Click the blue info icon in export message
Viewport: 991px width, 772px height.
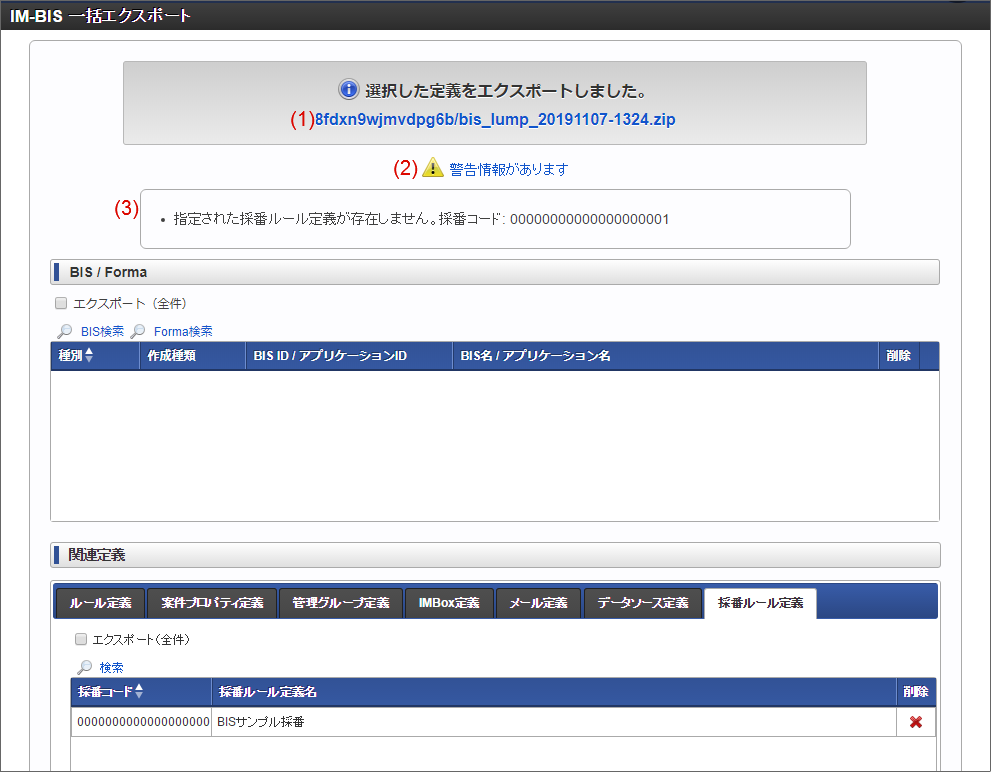[x=348, y=90]
